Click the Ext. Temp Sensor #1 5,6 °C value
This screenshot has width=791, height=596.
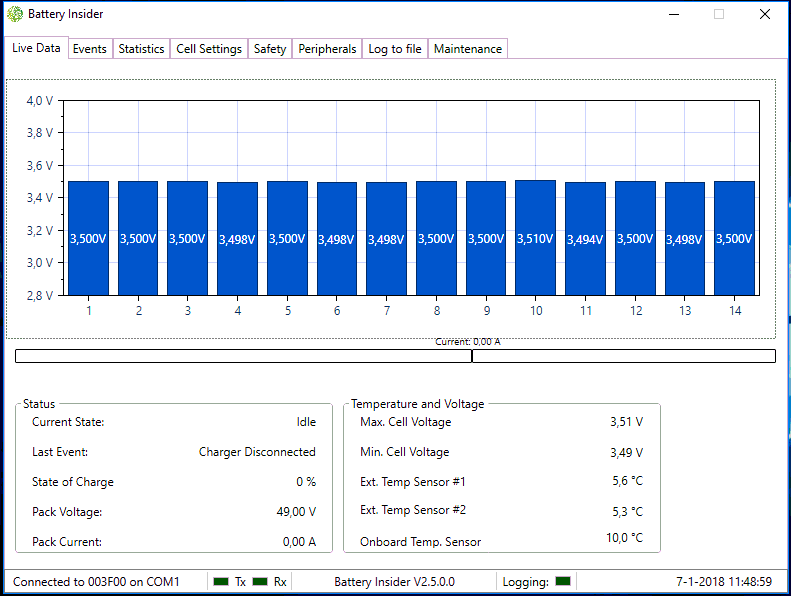[x=628, y=481]
